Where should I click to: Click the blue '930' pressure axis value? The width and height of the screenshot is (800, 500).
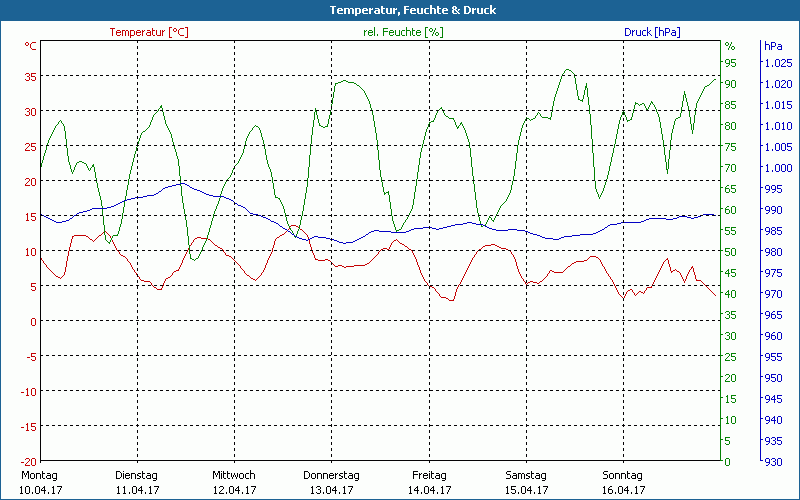(x=773, y=462)
